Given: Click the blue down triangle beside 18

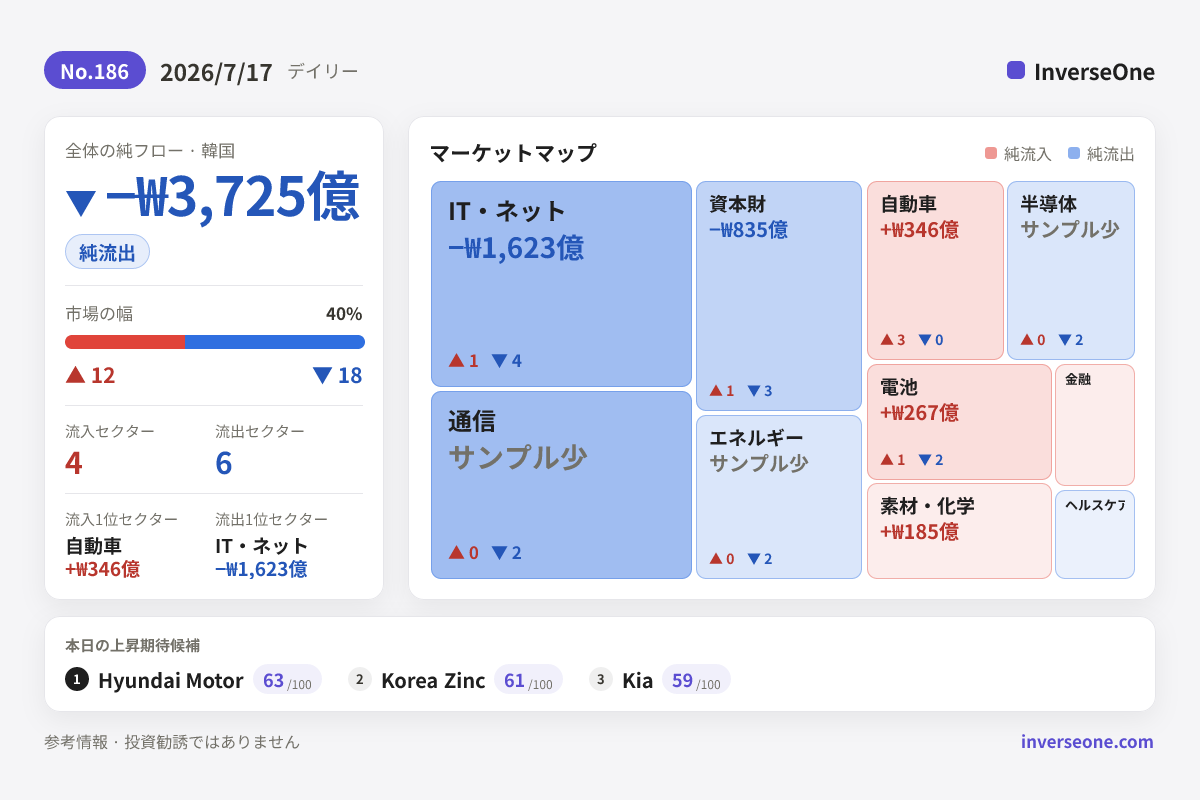Looking at the screenshot, I should 322,375.
